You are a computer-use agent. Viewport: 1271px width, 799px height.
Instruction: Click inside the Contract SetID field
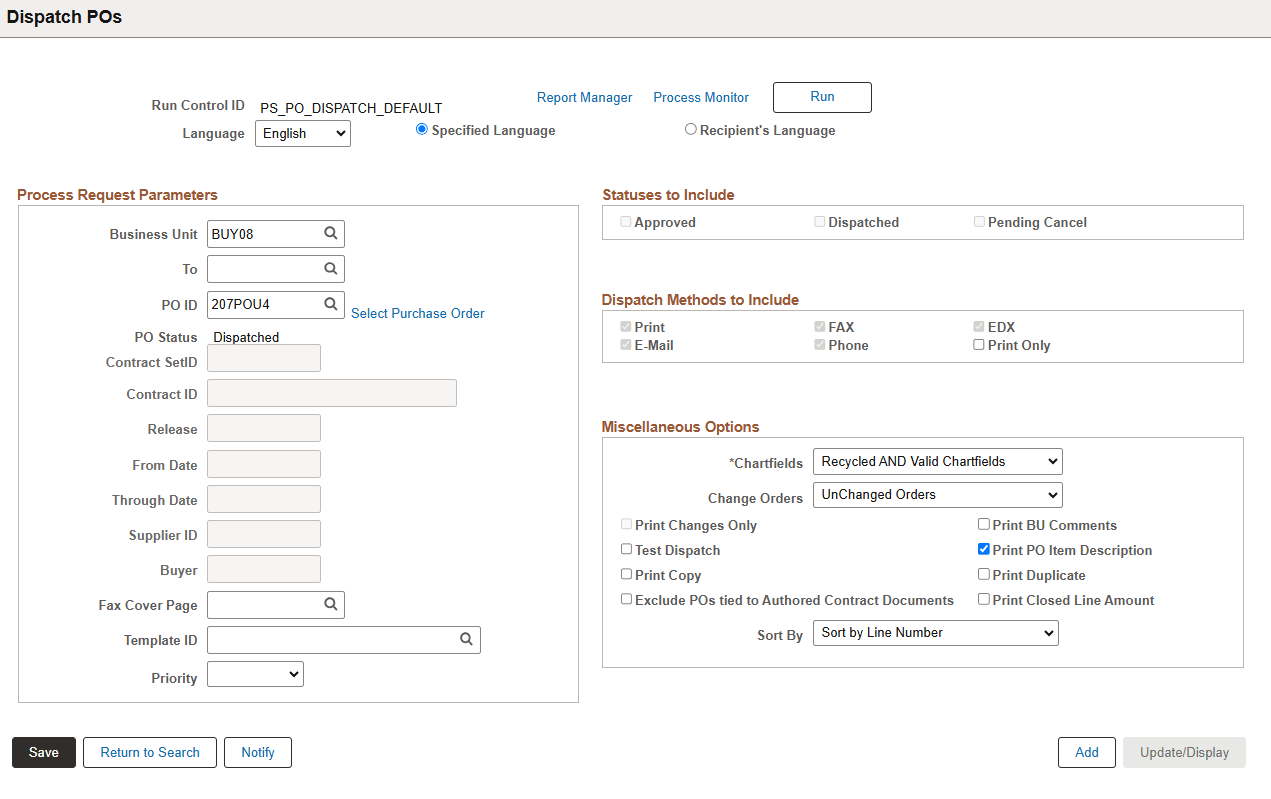(x=263, y=357)
